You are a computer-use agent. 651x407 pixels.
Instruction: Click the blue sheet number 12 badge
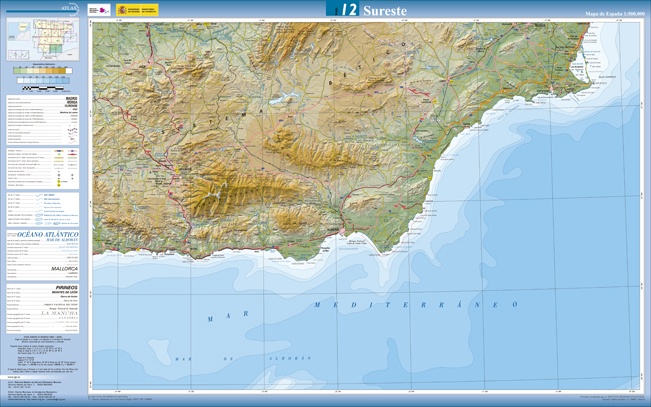pos(343,10)
